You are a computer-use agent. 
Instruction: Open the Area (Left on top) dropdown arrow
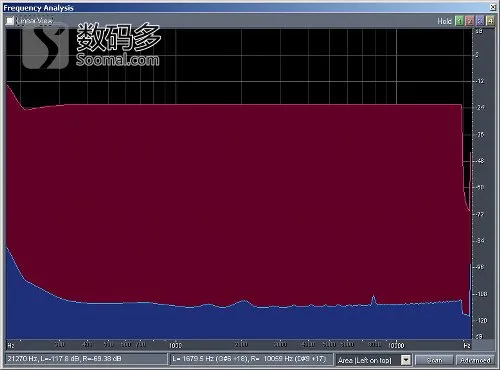[406, 360]
